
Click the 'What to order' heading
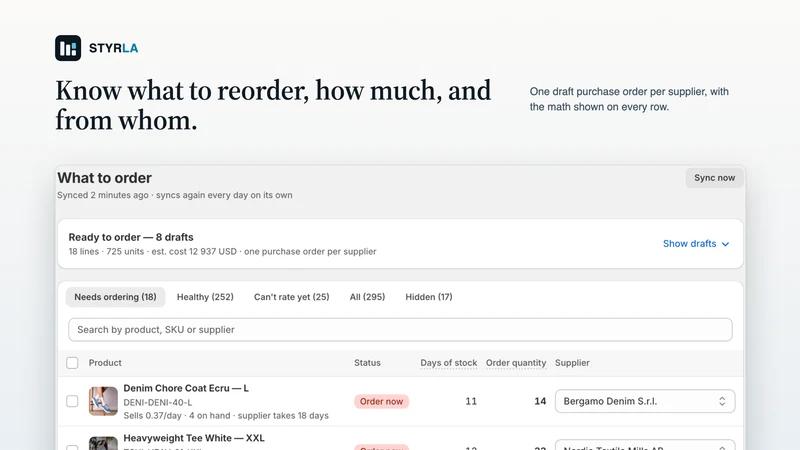[x=105, y=178]
